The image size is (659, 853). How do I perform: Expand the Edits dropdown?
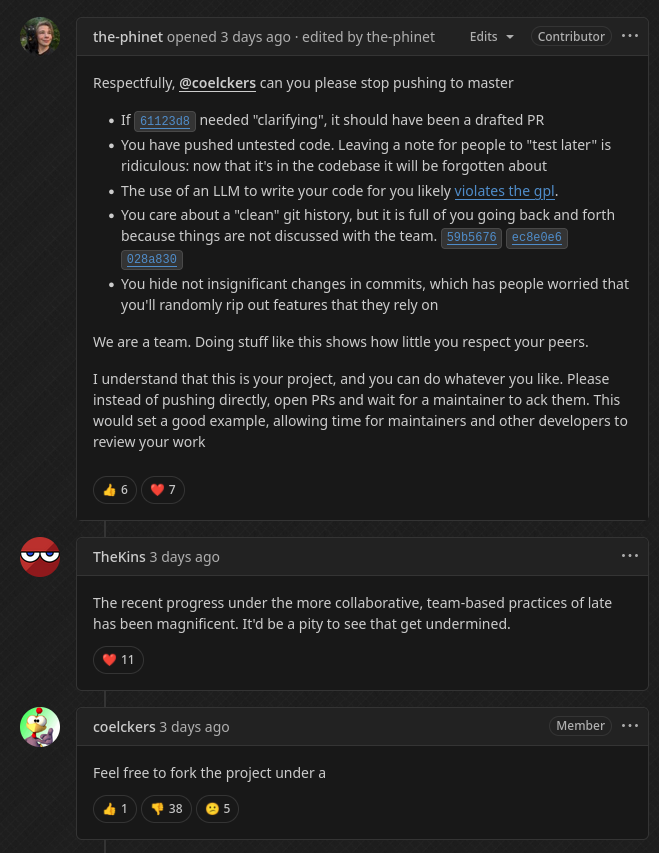coord(491,36)
